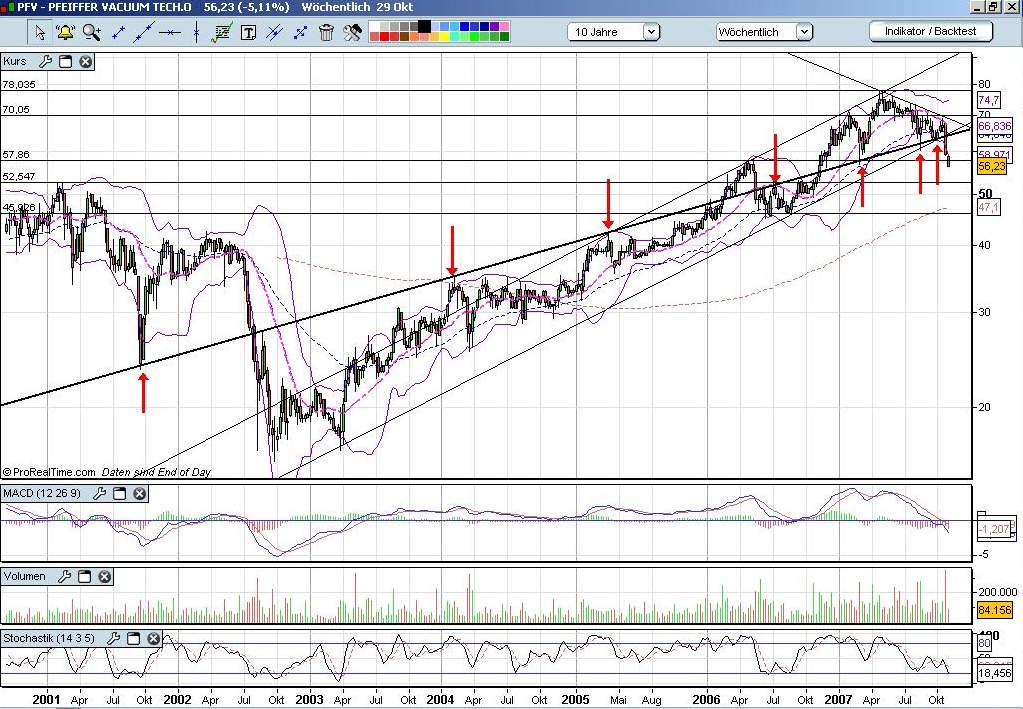The height and width of the screenshot is (709, 1023).
Task: Select the text annotation tool
Action: click(248, 33)
